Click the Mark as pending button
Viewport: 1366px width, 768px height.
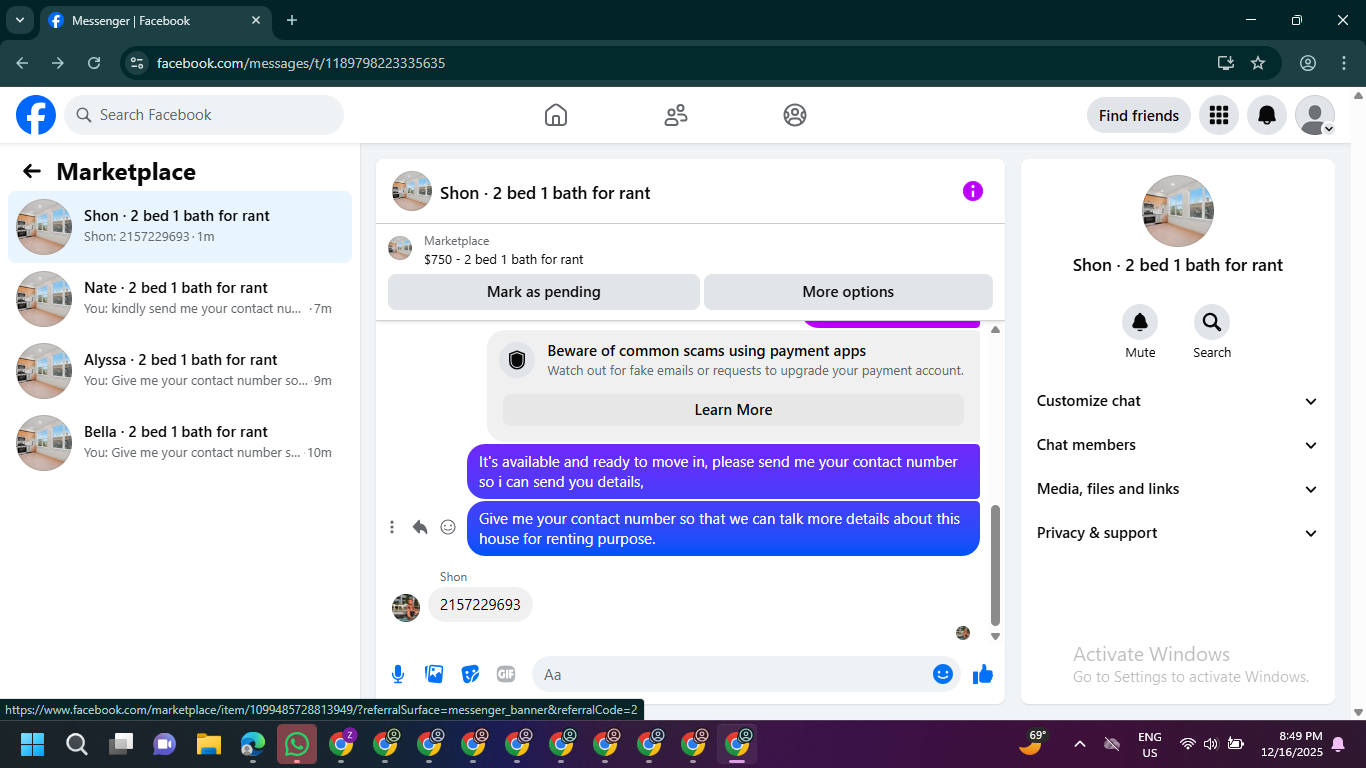click(x=544, y=292)
